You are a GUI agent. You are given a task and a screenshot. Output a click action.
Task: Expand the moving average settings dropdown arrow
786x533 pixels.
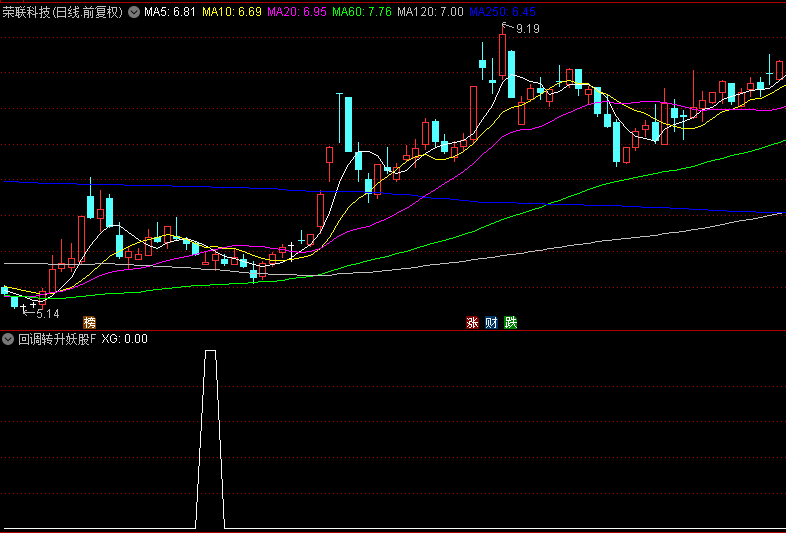point(134,12)
